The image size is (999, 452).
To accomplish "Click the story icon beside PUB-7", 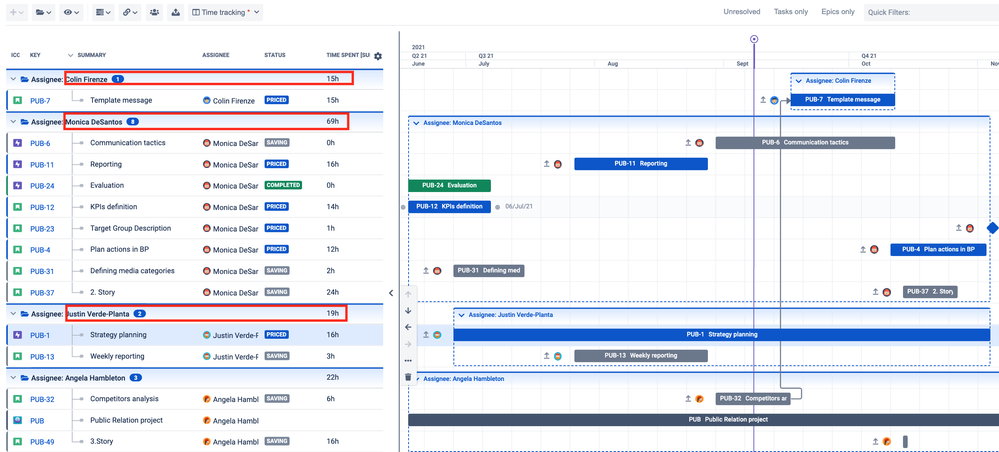I will tap(17, 101).
